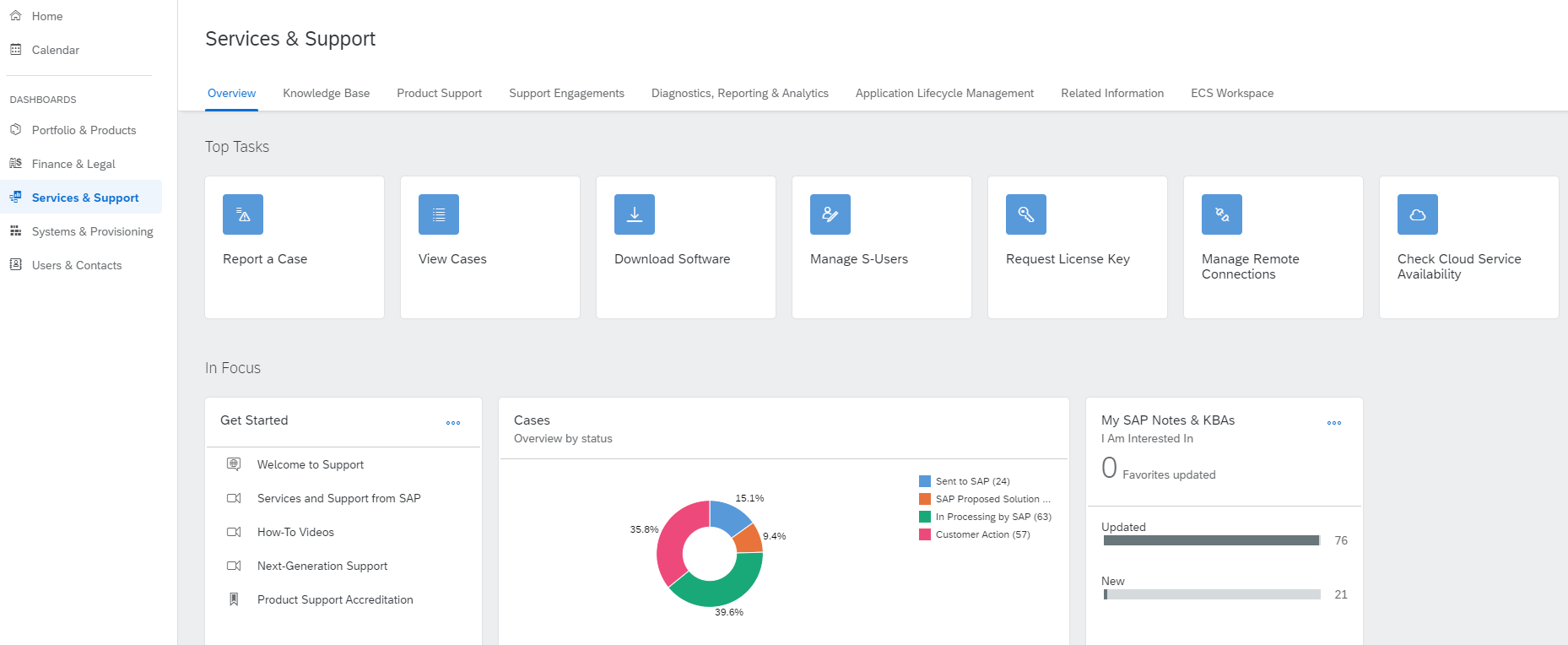
Task: Open Finance & Legal dashboard
Action: click(73, 164)
